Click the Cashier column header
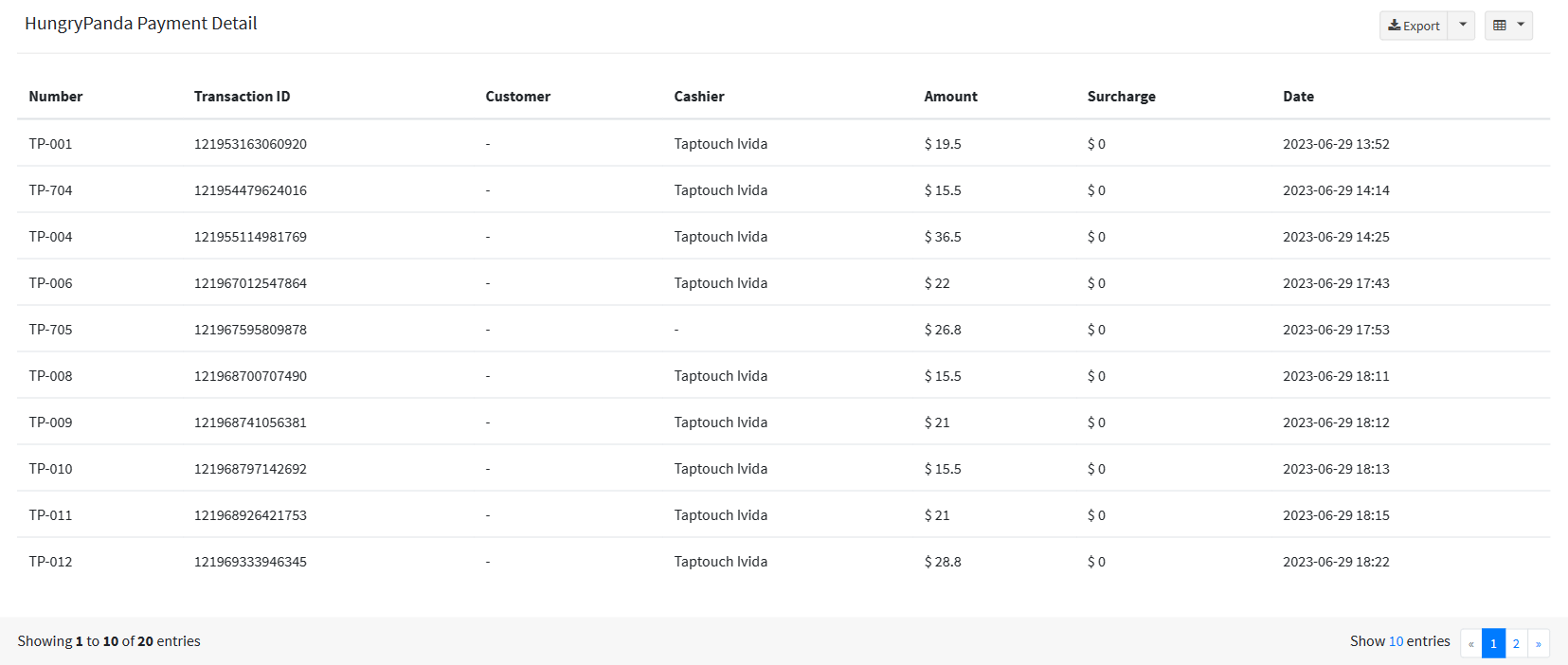This screenshot has width=1568, height=665. (699, 97)
